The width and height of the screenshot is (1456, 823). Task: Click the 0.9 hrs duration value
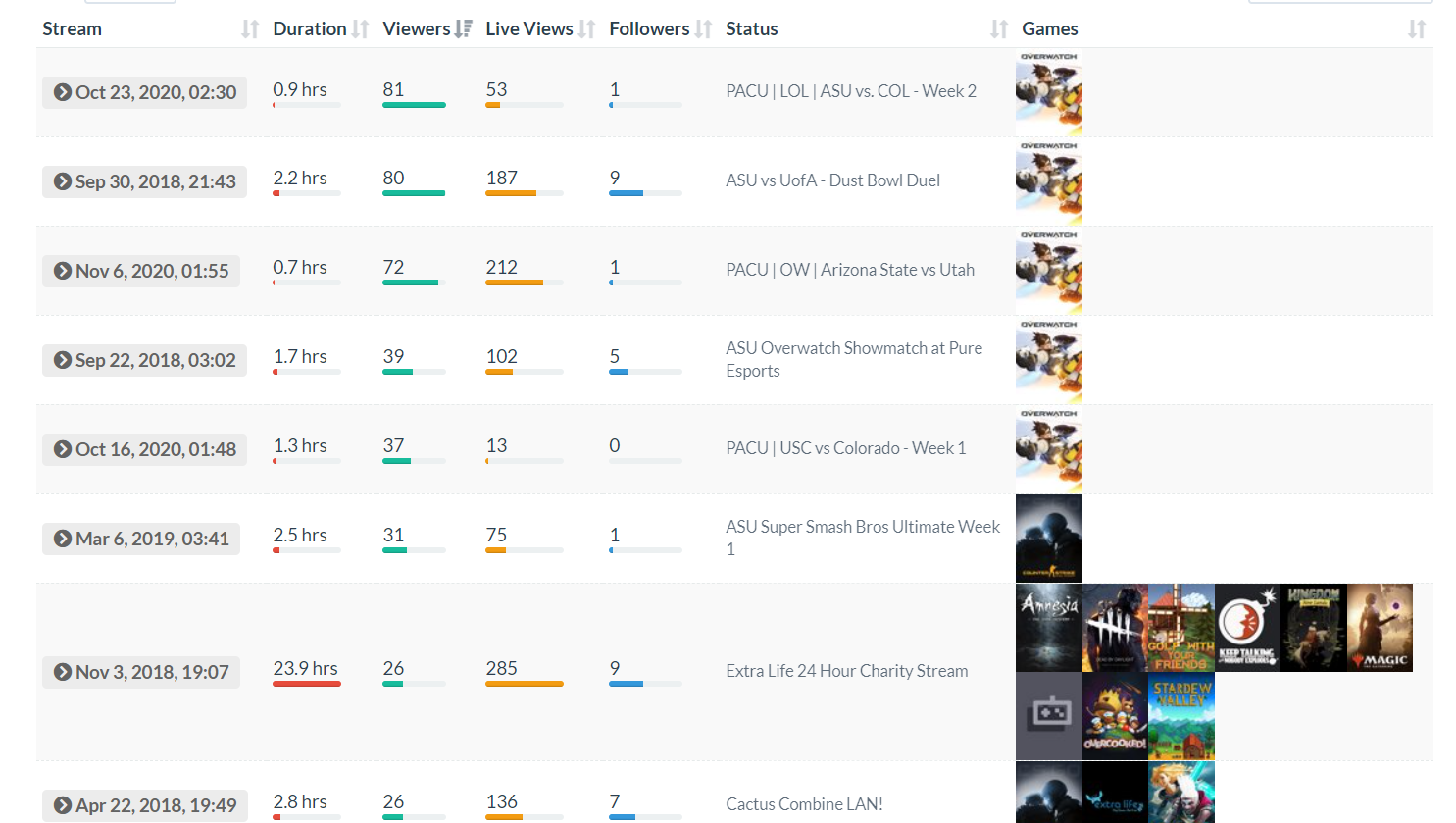[x=300, y=89]
